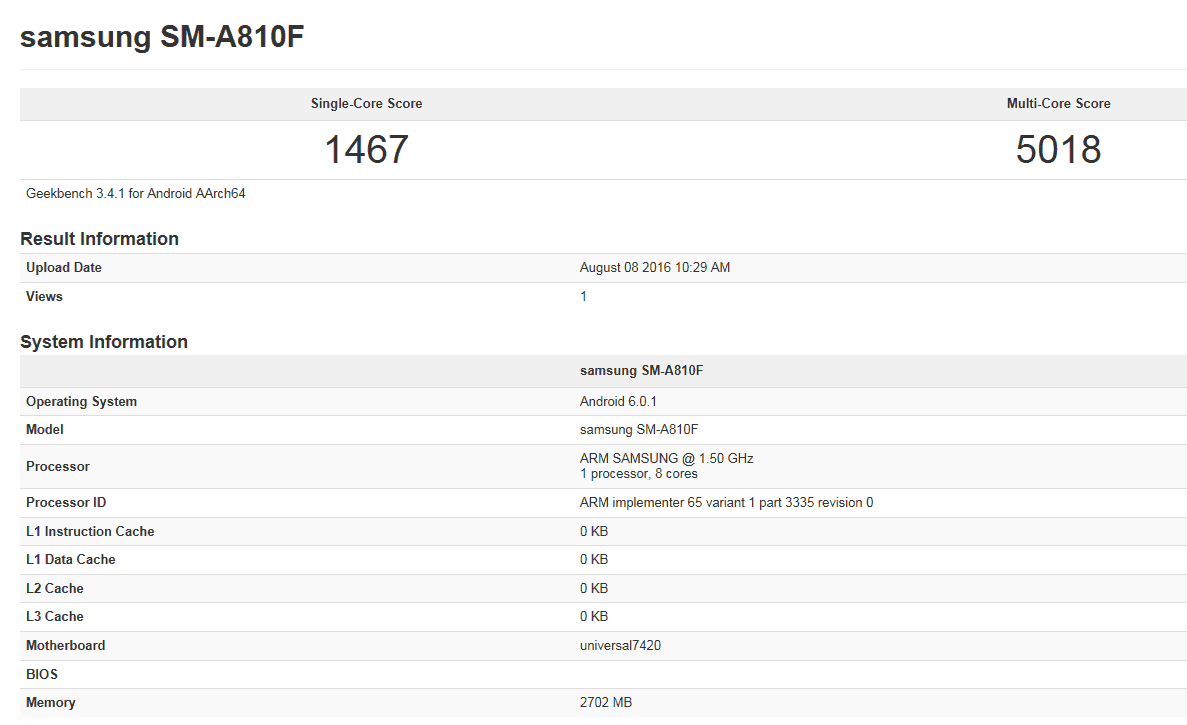Click the Multi-Core Score column header
The width and height of the screenshot is (1187, 725).
coord(1058,103)
